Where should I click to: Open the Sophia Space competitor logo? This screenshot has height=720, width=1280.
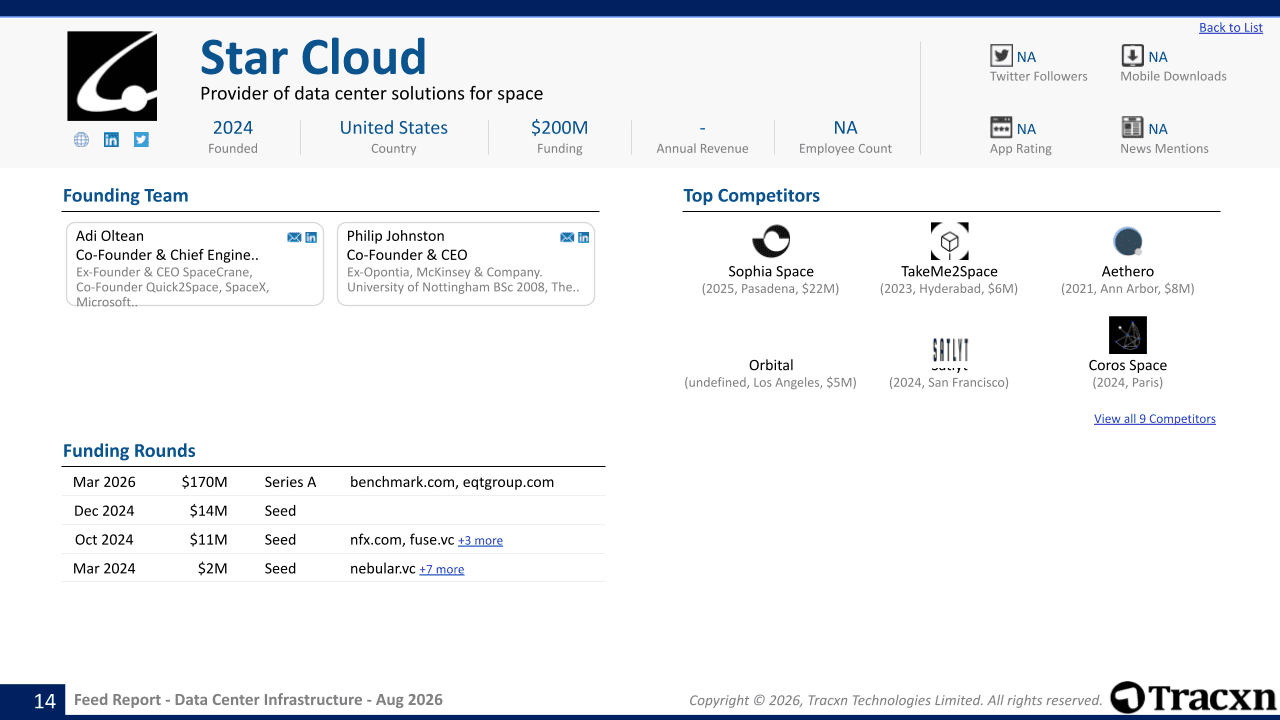(771, 241)
